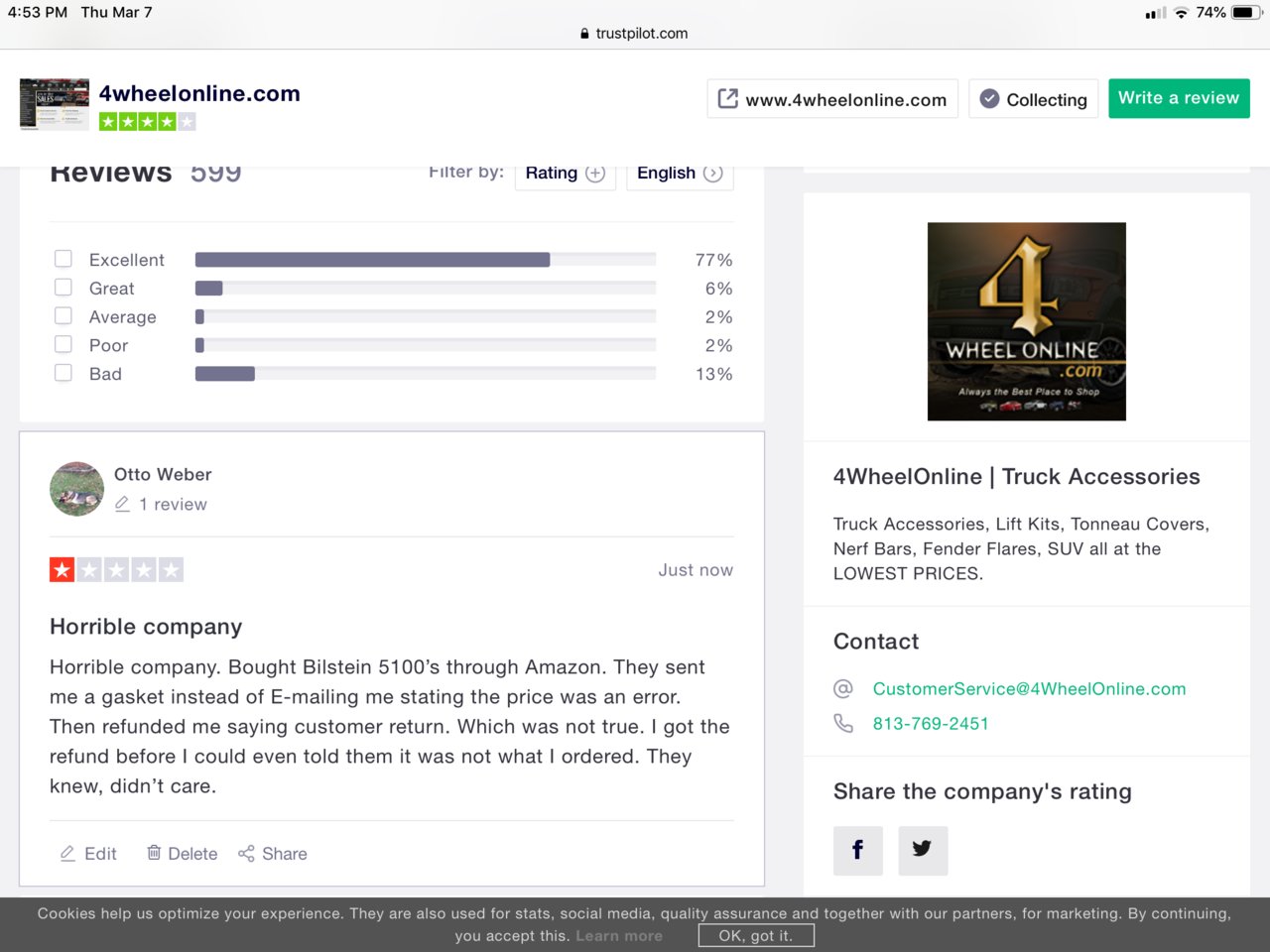Open the English language filter dropdown

click(x=680, y=174)
